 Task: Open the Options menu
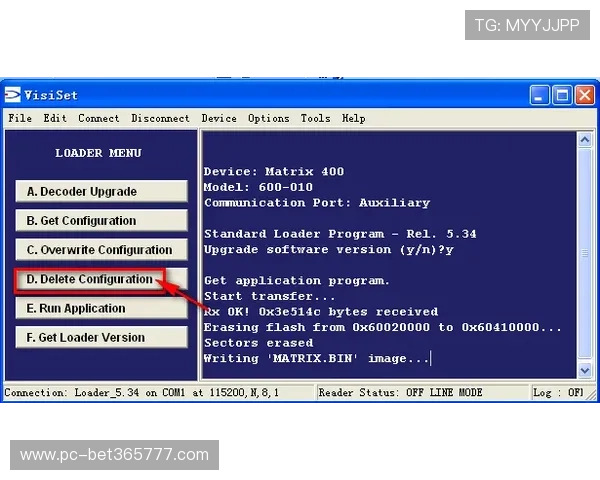pyautogui.click(x=269, y=118)
